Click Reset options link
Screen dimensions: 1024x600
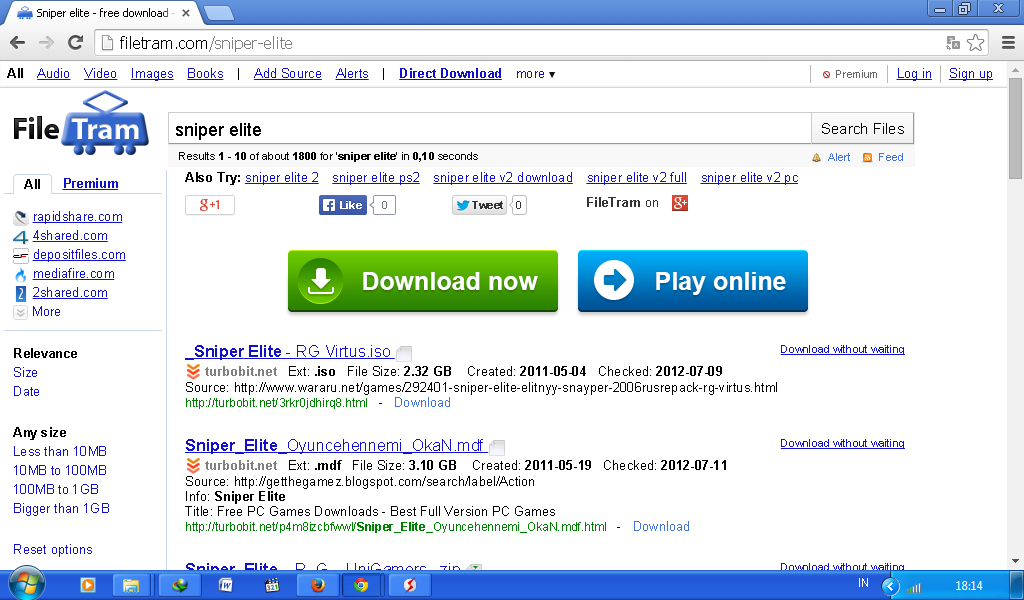[x=53, y=549]
